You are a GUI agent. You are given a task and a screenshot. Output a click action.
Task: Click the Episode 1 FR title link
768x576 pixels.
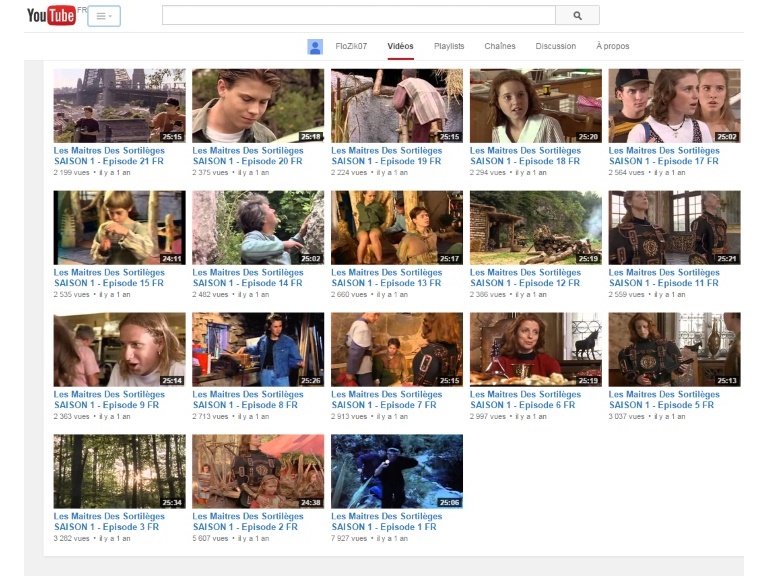tap(386, 522)
